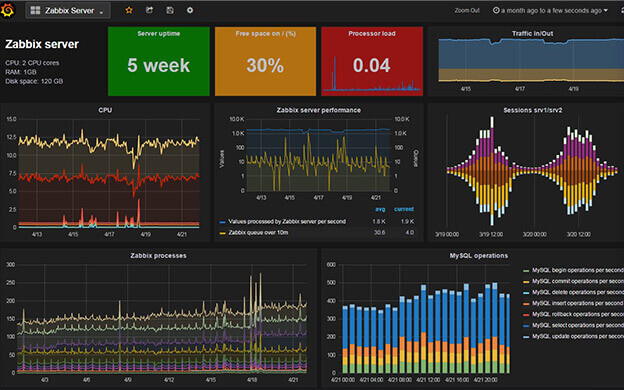Click the 0.04 processor load value
Image resolution: width=624 pixels, height=390 pixels.
click(x=371, y=65)
